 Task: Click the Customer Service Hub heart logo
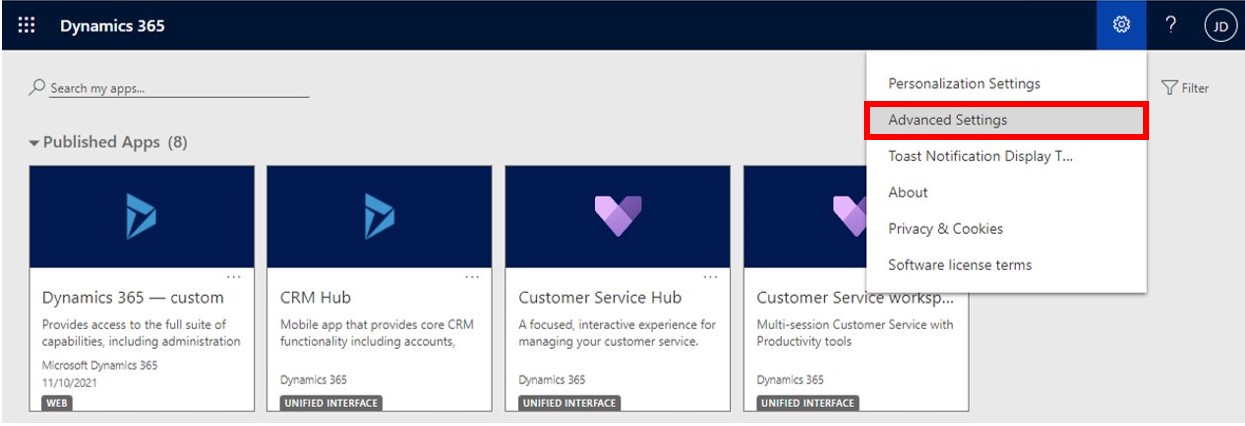617,216
